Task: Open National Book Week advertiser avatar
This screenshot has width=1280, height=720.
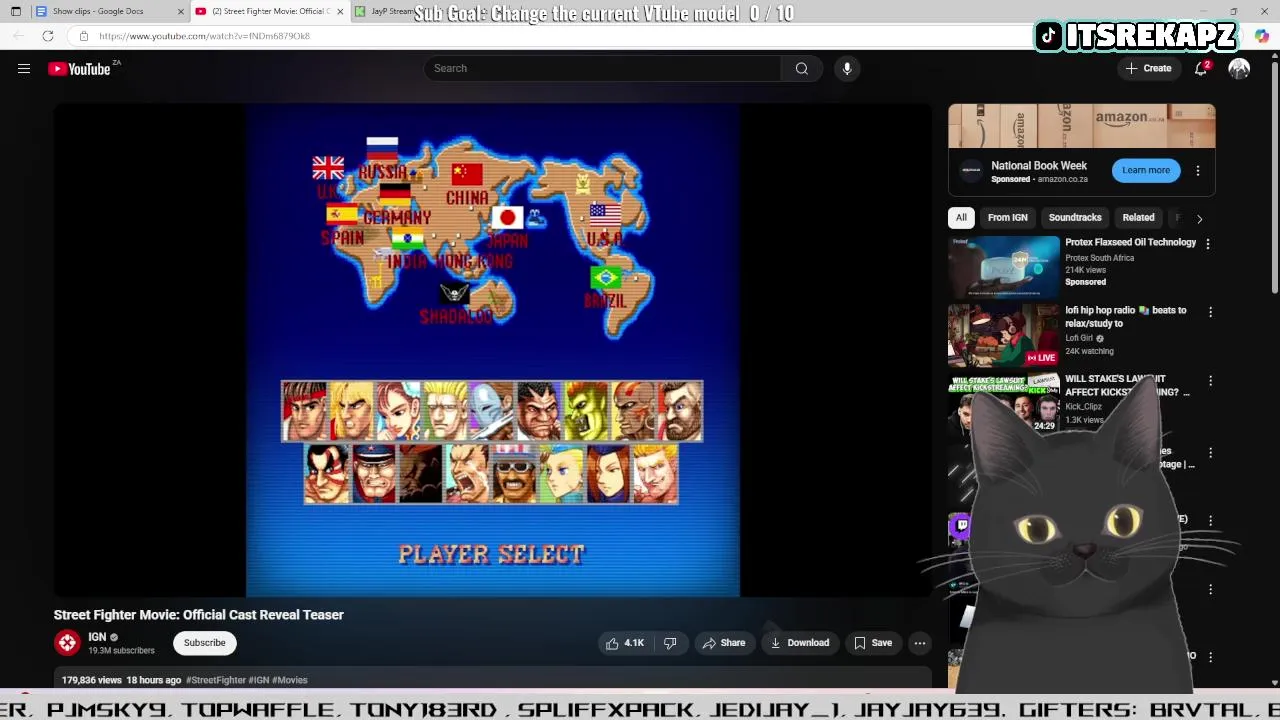Action: point(971,171)
